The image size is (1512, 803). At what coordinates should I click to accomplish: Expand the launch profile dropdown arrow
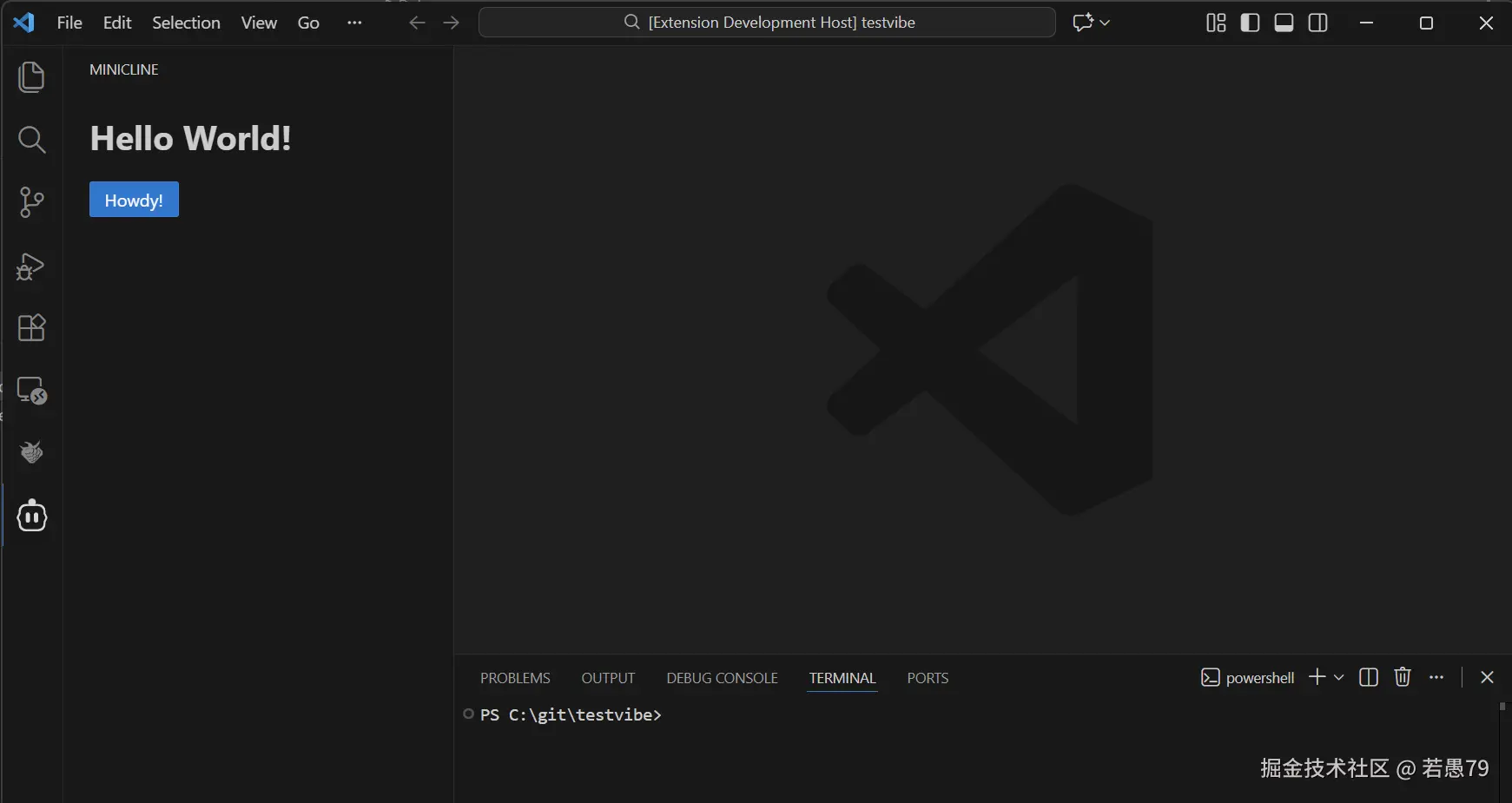pos(1338,677)
